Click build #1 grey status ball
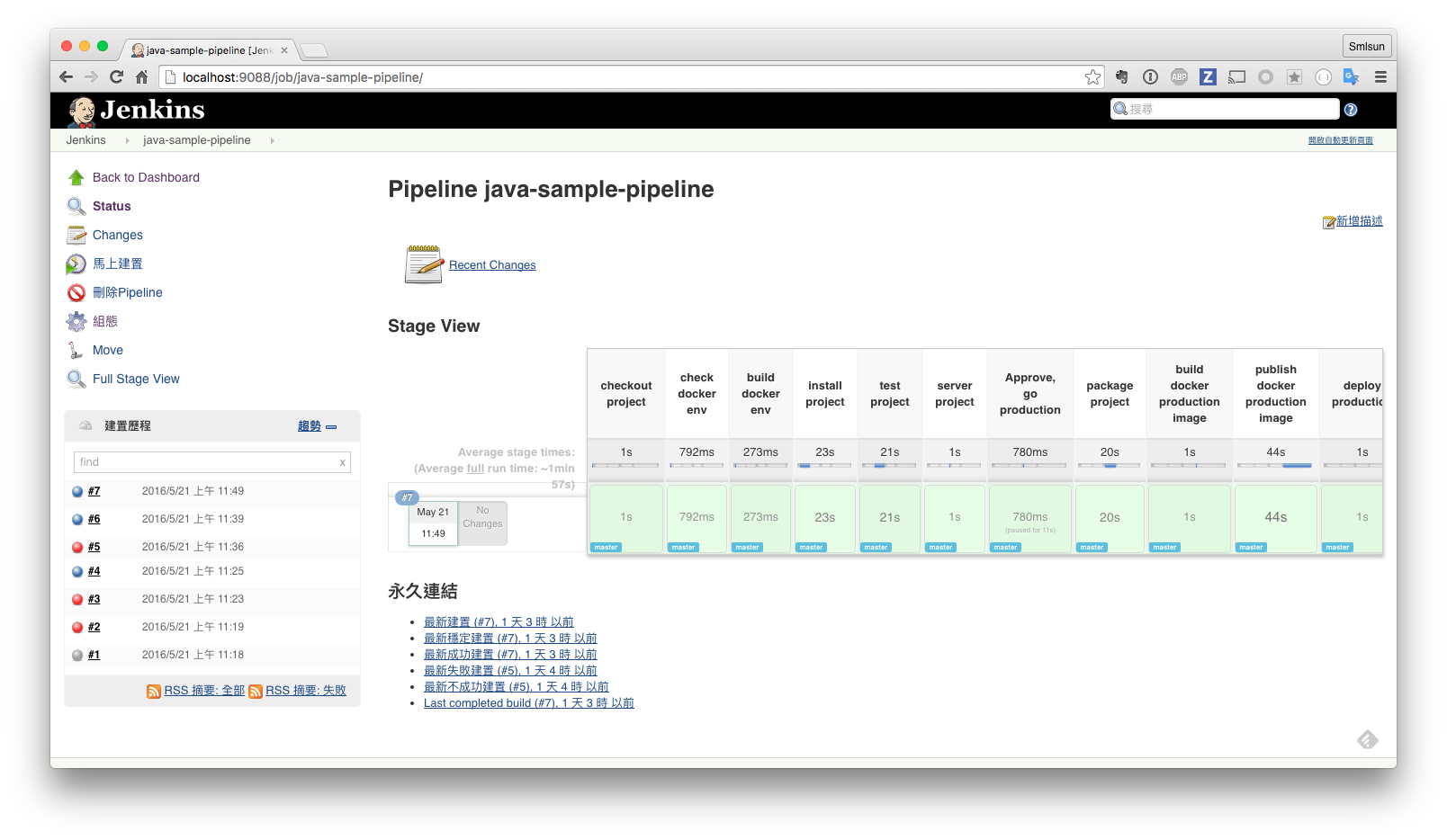The height and width of the screenshot is (840, 1447). click(x=77, y=656)
